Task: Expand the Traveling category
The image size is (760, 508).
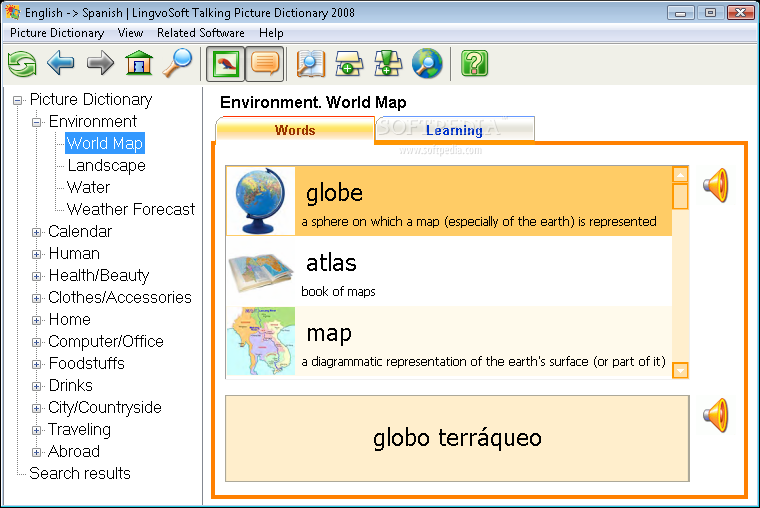Action: click(x=36, y=430)
